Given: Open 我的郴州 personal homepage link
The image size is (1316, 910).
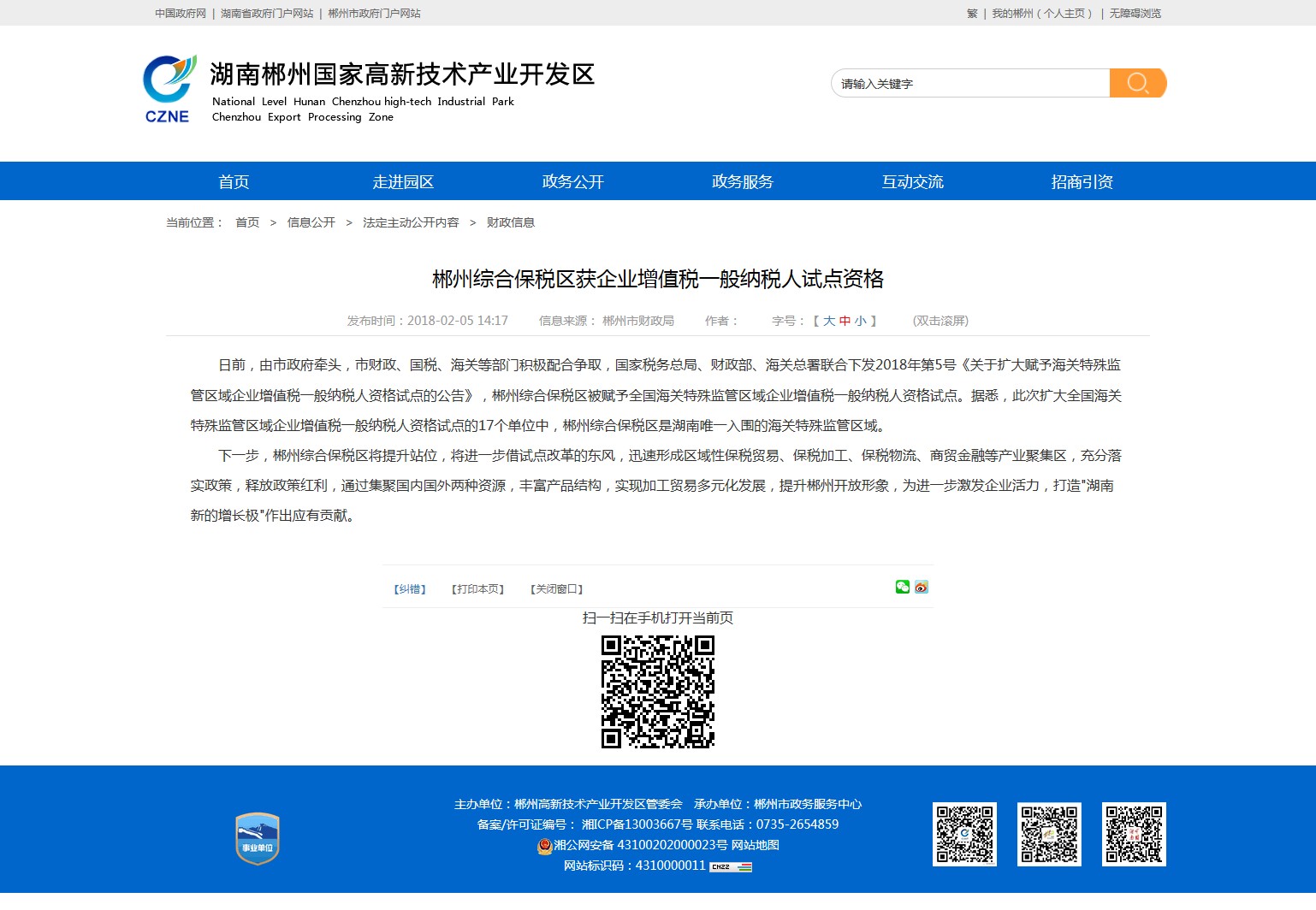Looking at the screenshot, I should click(x=1042, y=14).
